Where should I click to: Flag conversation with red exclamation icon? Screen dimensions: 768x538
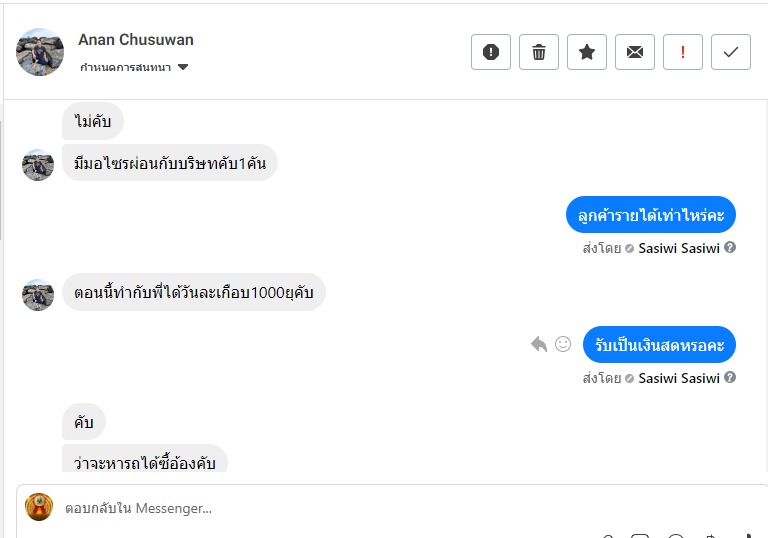click(x=683, y=52)
